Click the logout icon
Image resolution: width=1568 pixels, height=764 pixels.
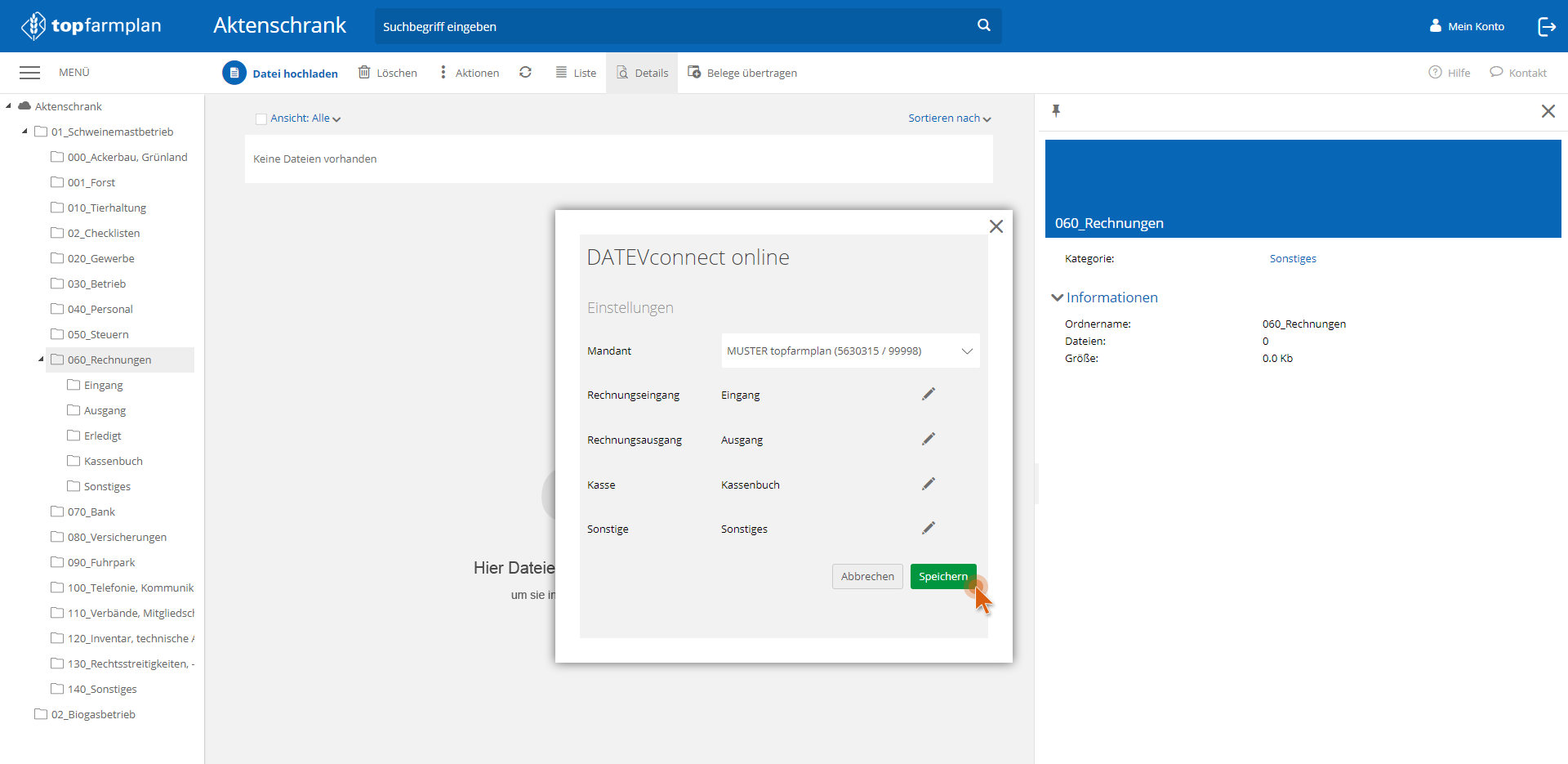click(1547, 26)
